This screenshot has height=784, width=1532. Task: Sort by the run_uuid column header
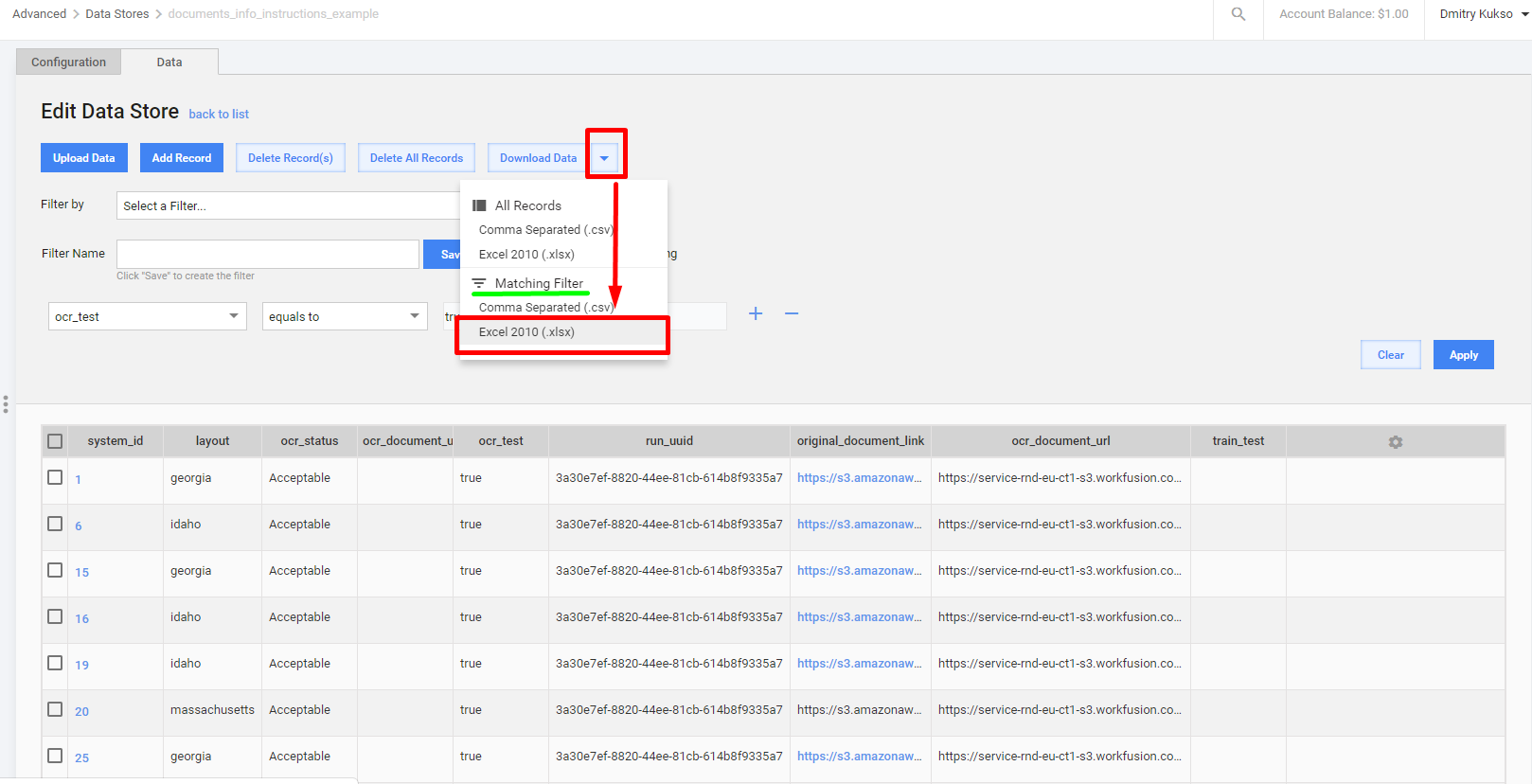(668, 441)
